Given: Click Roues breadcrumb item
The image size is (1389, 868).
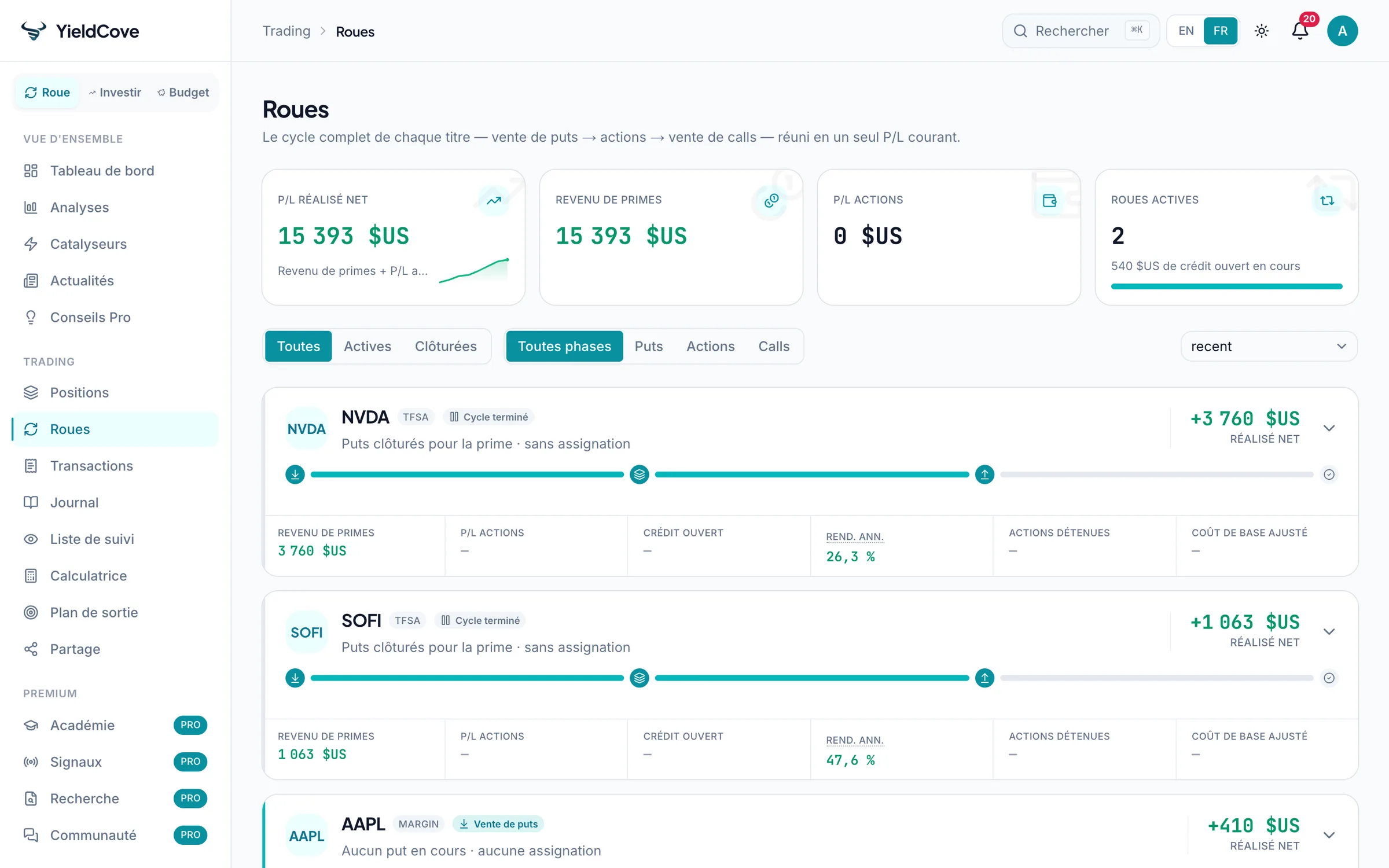Looking at the screenshot, I should (x=355, y=31).
